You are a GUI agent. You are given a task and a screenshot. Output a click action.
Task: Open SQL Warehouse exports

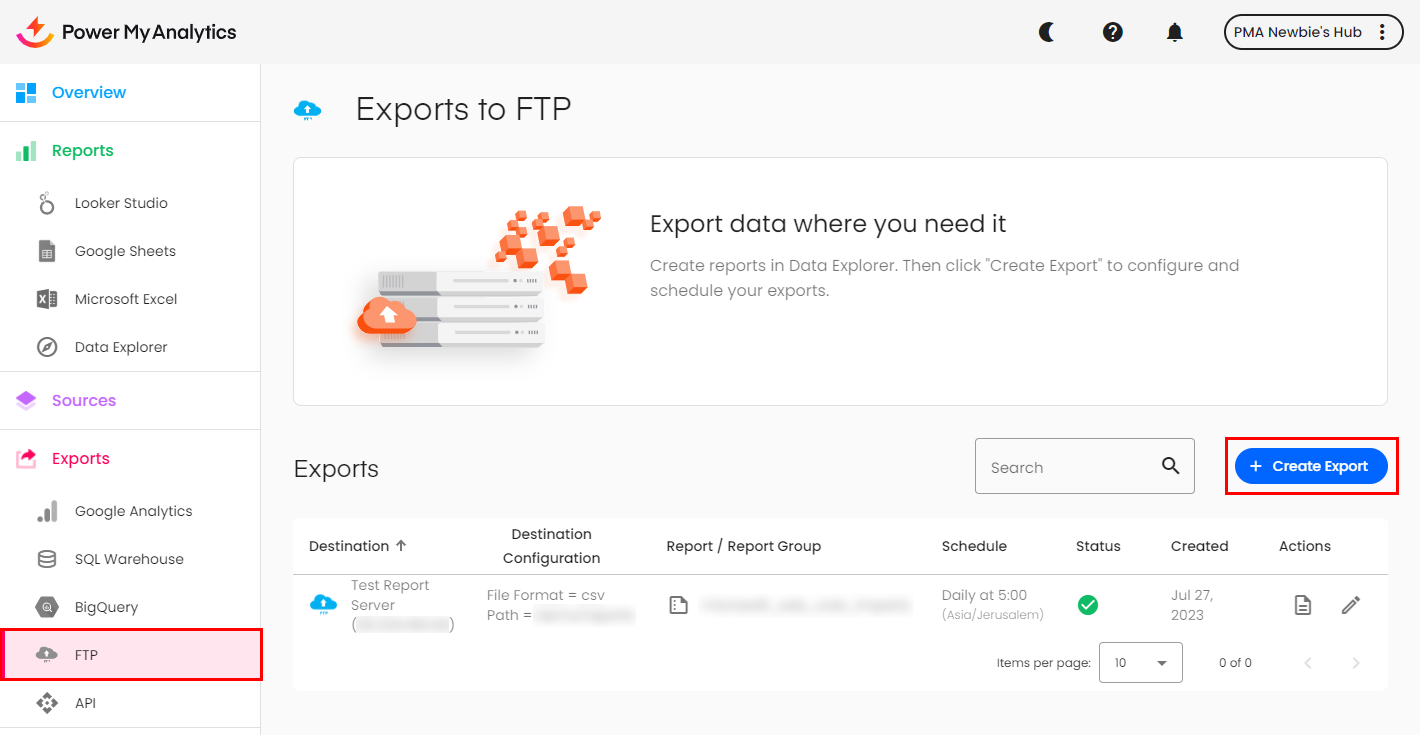129,559
